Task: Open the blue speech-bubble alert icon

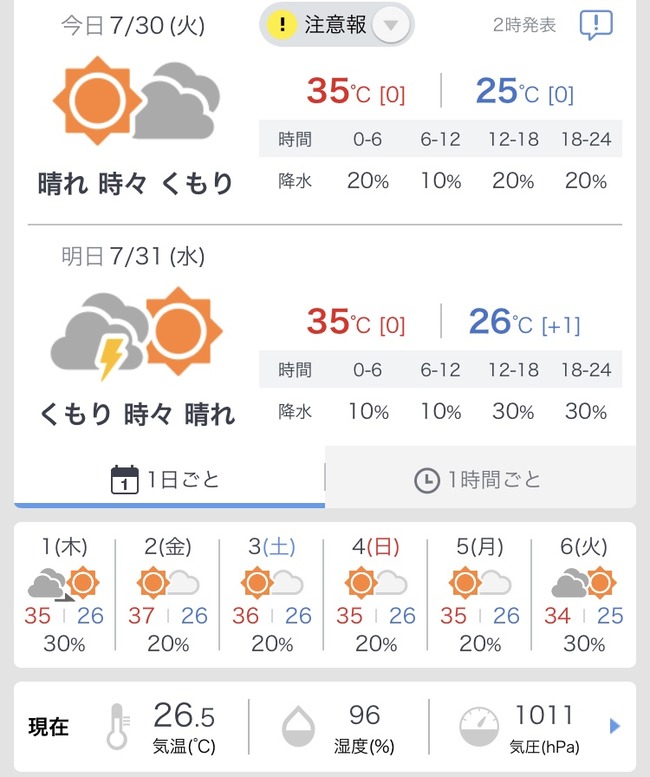Action: point(596,24)
